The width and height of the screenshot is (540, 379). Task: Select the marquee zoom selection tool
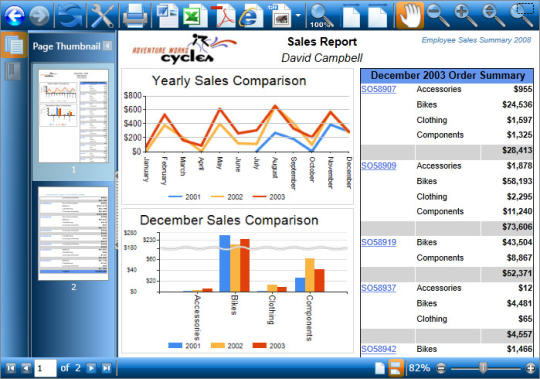point(522,15)
